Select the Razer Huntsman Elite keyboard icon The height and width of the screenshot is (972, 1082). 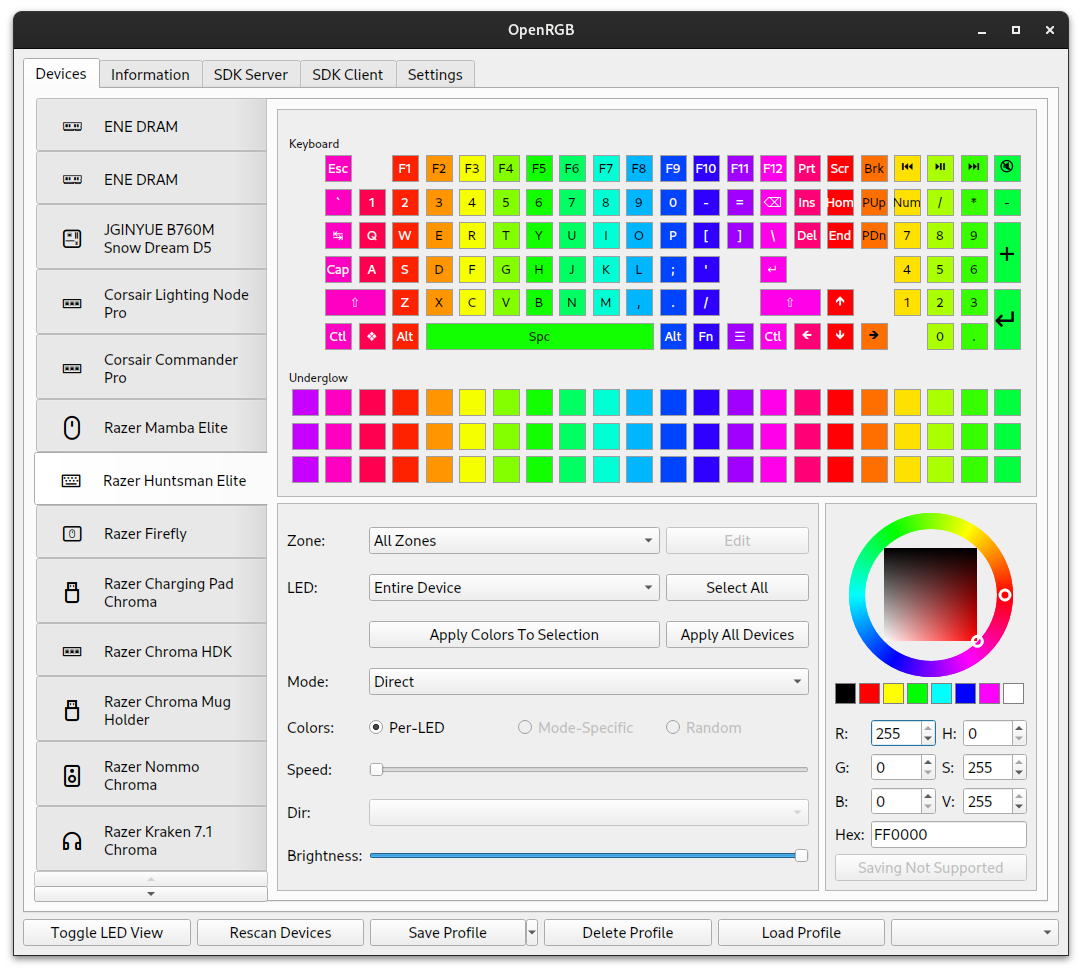(70, 480)
